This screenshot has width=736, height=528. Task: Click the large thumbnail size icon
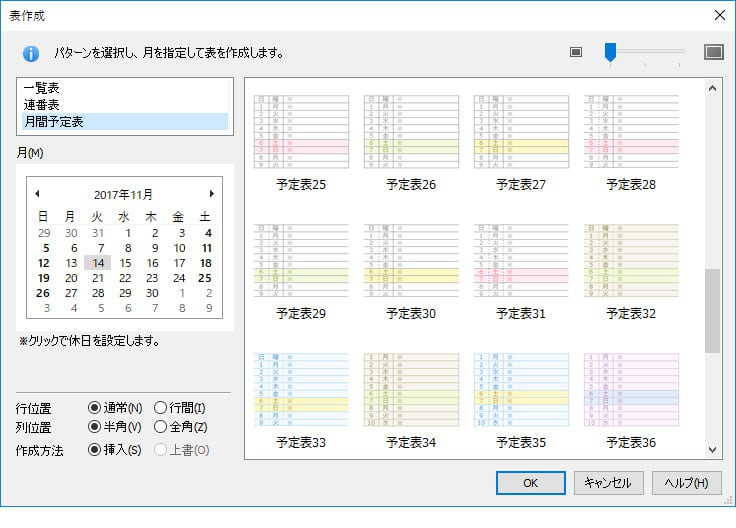(713, 52)
